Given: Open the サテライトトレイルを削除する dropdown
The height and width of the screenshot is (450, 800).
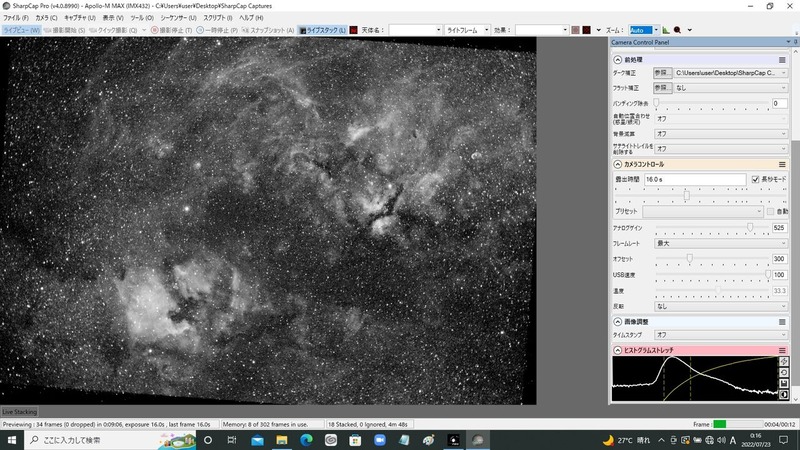Looking at the screenshot, I should [x=720, y=148].
